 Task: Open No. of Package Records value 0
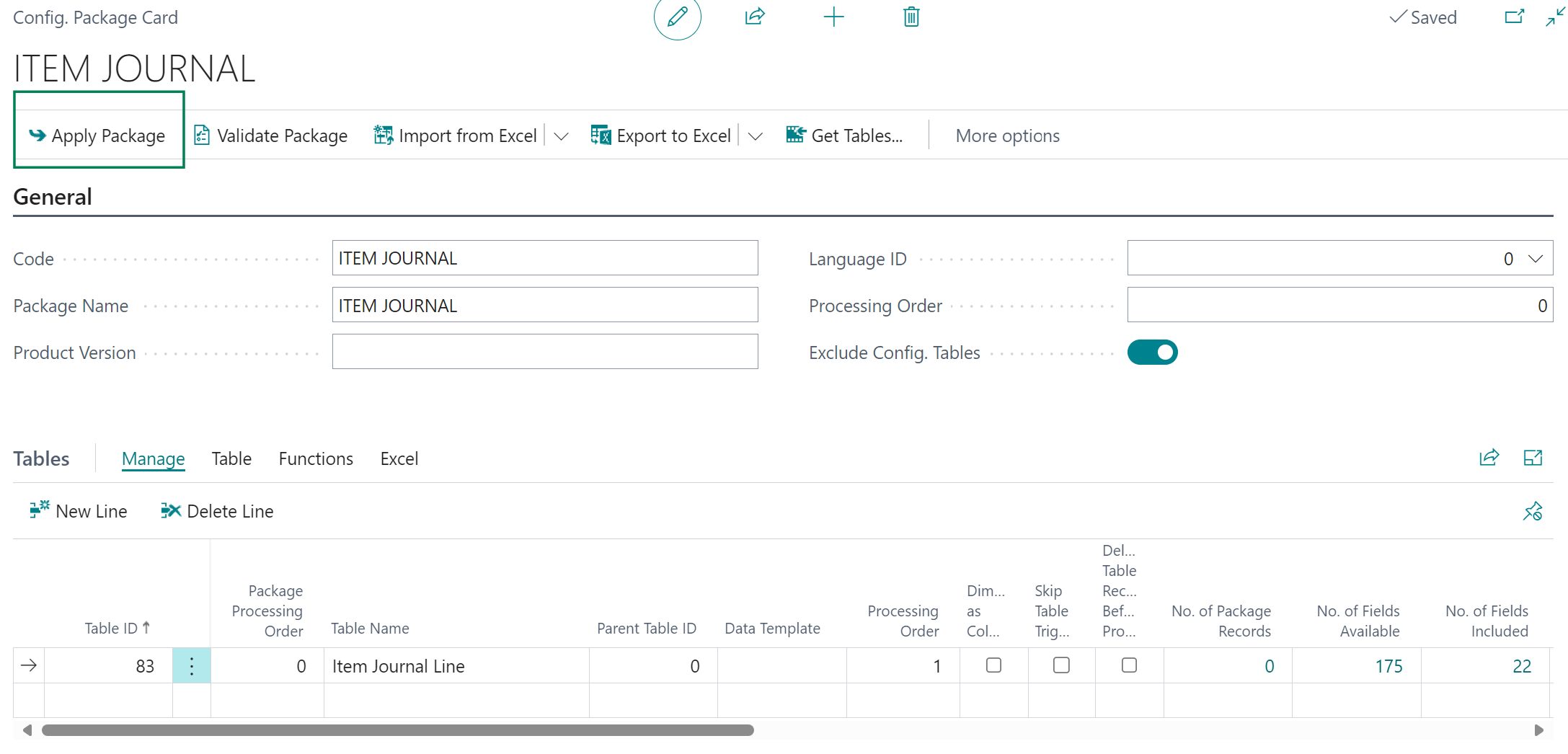(1269, 666)
